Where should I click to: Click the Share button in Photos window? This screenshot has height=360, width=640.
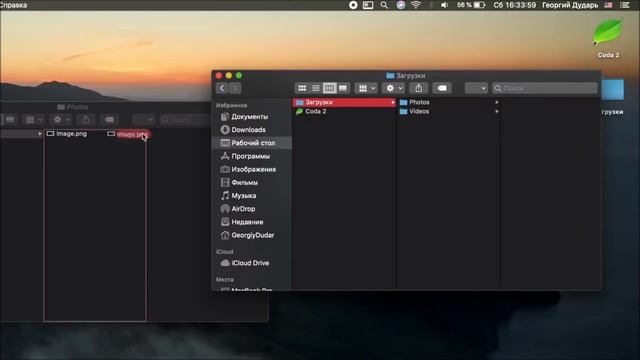click(86, 120)
